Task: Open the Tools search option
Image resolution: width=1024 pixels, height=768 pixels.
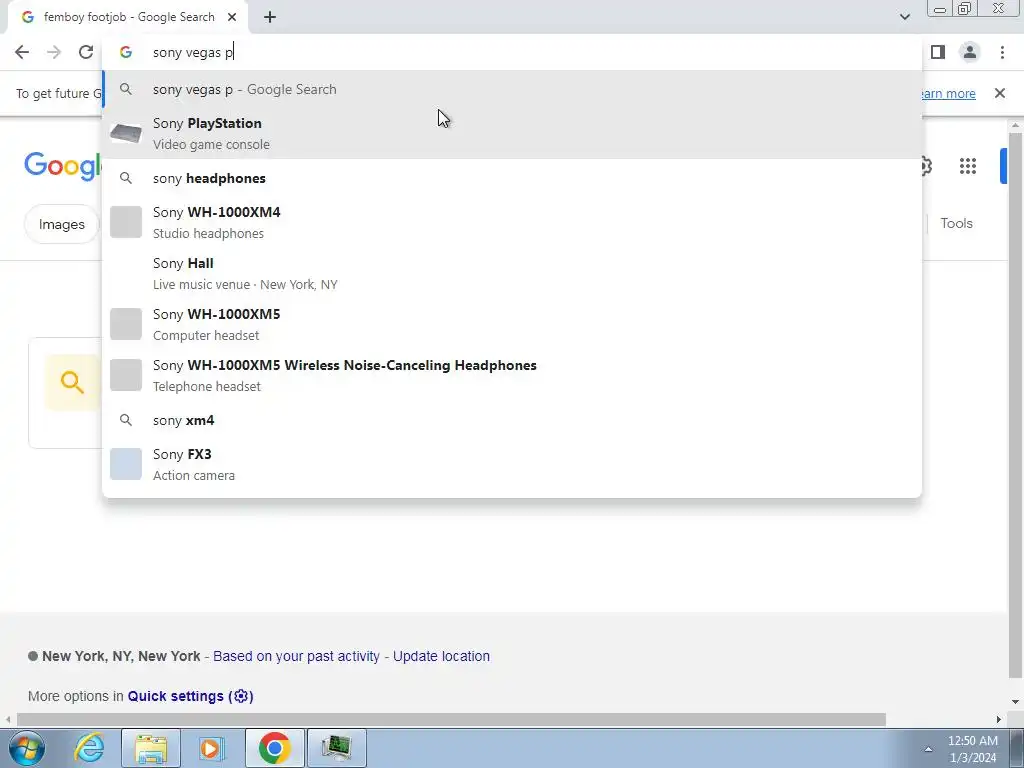Action: tap(957, 223)
